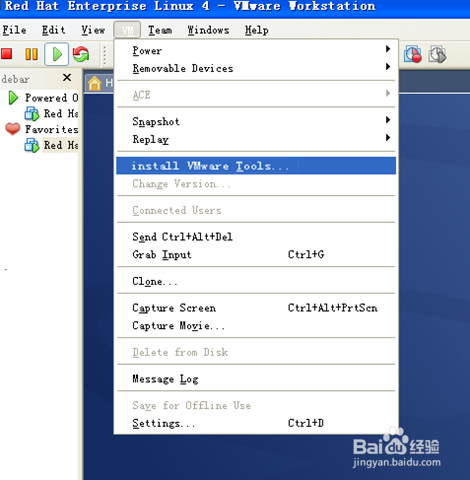Viewport: 470px width, 480px height.
Task: Expand the Snapshot submenu
Action: (256, 121)
